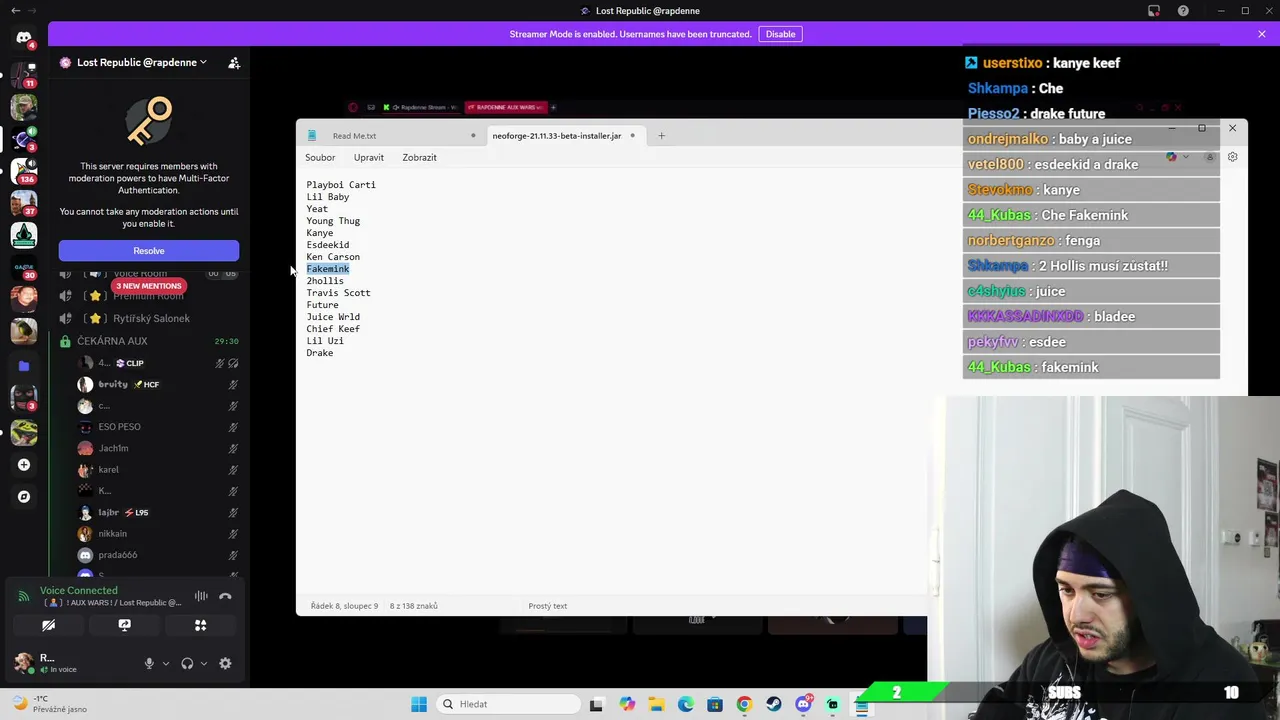Click 'Playboi Carti' line in Notepad

pos(341,185)
